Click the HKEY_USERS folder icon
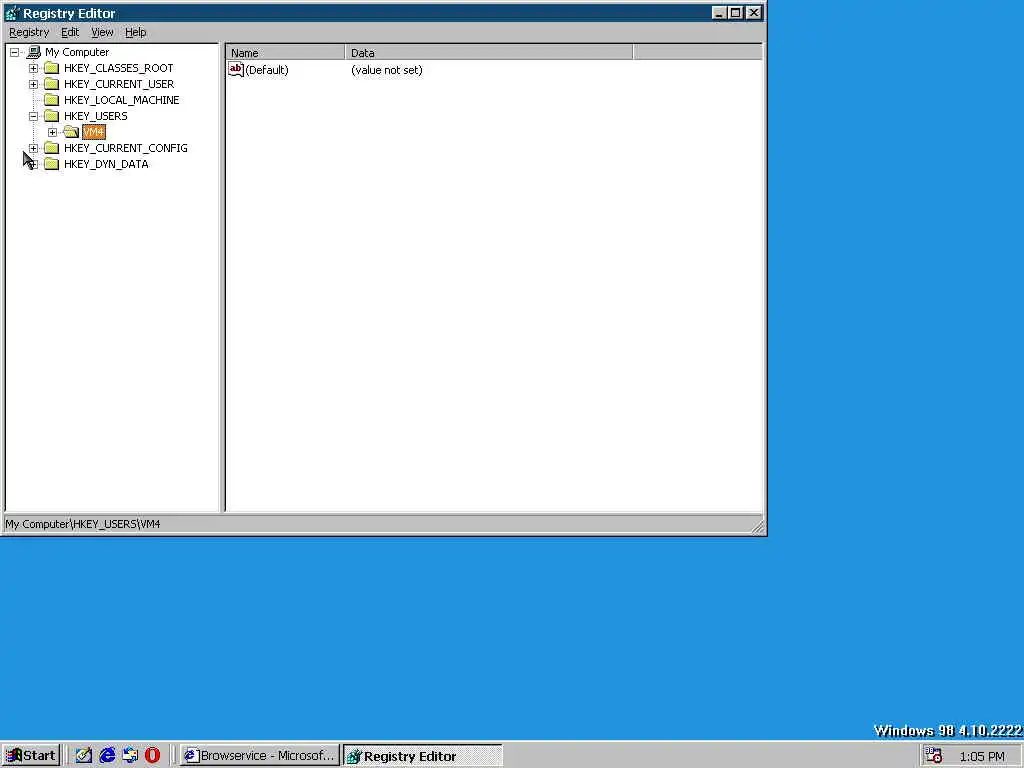 (x=52, y=116)
